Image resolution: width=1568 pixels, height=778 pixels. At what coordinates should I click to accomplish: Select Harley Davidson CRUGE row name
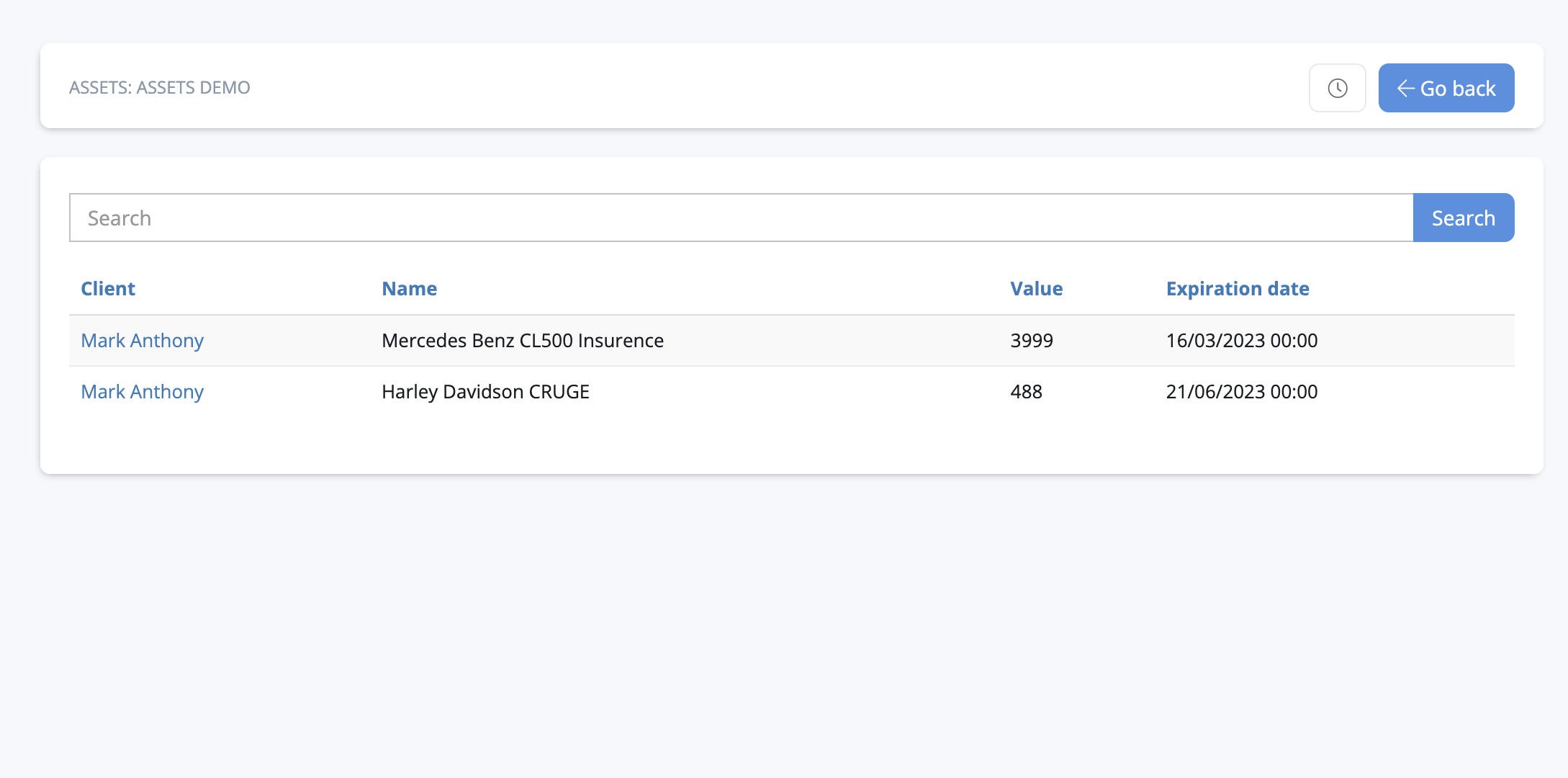(x=485, y=391)
